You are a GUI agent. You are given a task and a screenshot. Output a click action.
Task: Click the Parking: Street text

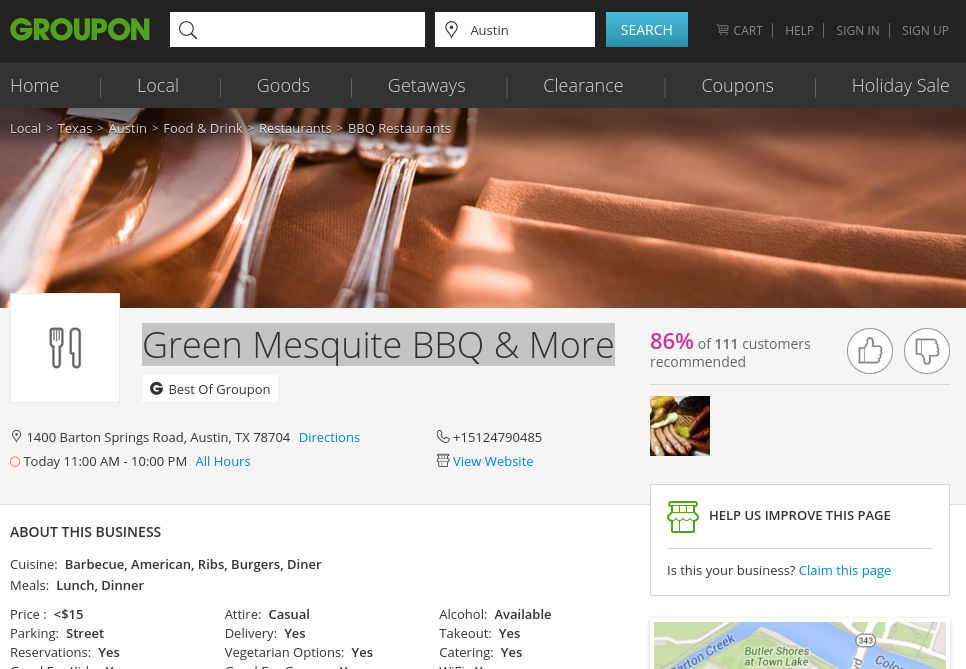[x=57, y=633]
